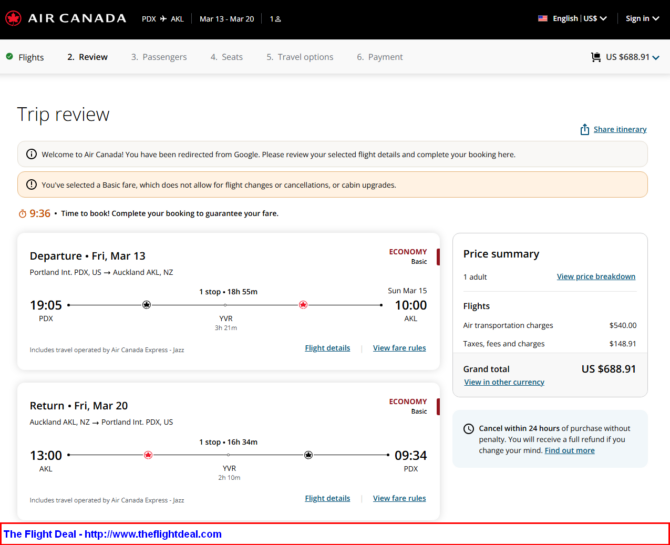
Task: Click Find out more about cancellation
Action: pyautogui.click(x=570, y=451)
